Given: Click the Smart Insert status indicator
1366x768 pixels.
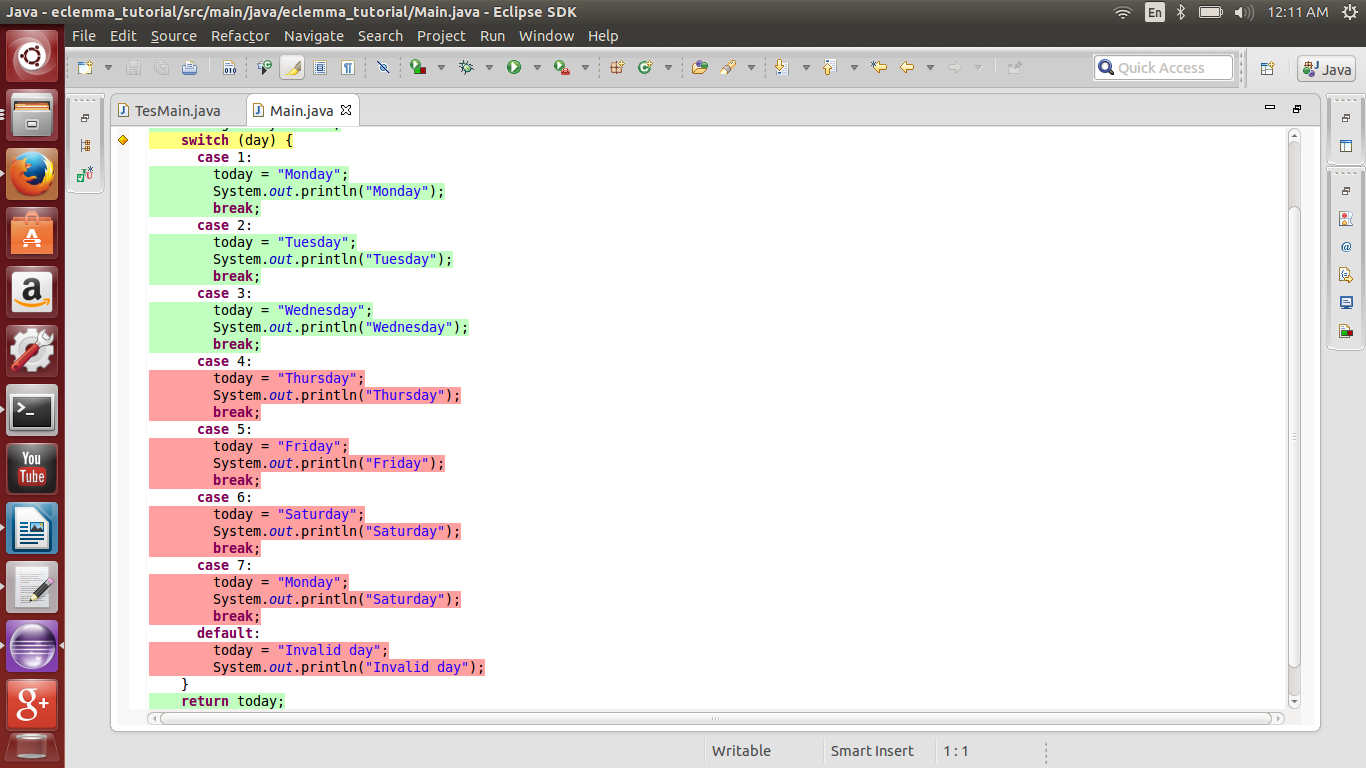Looking at the screenshot, I should pos(872,751).
